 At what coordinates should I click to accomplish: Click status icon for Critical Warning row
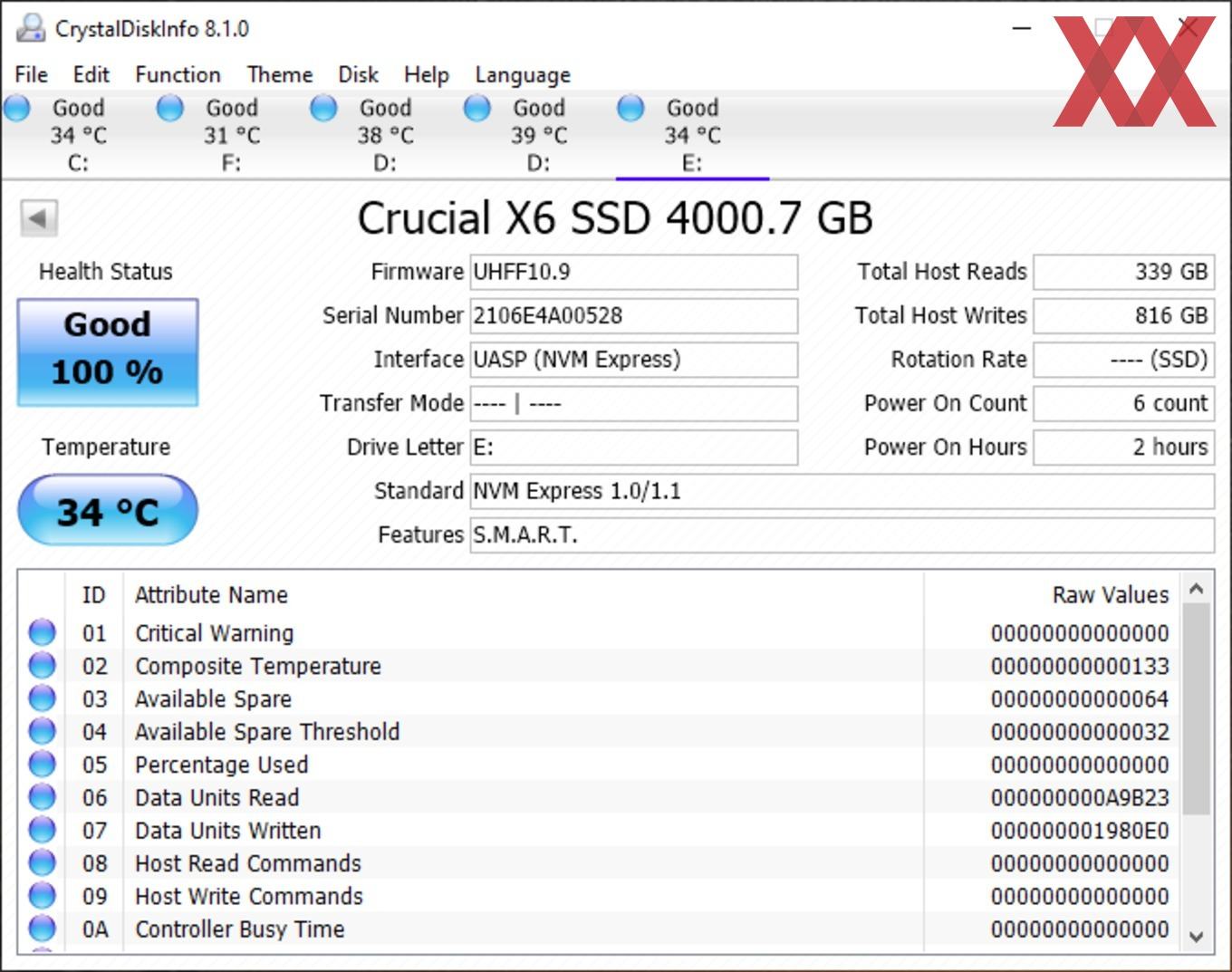(42, 632)
